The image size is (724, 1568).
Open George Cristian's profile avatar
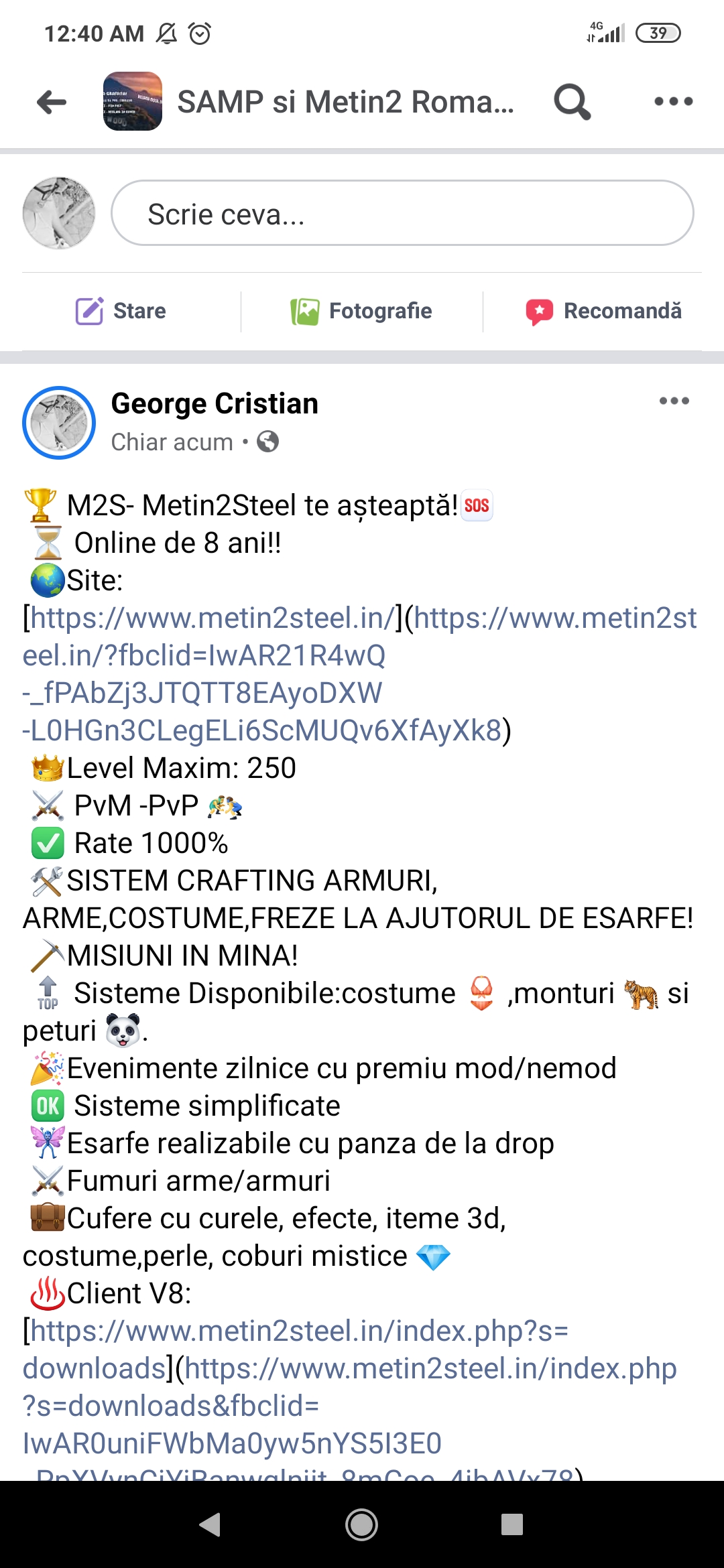click(x=59, y=423)
